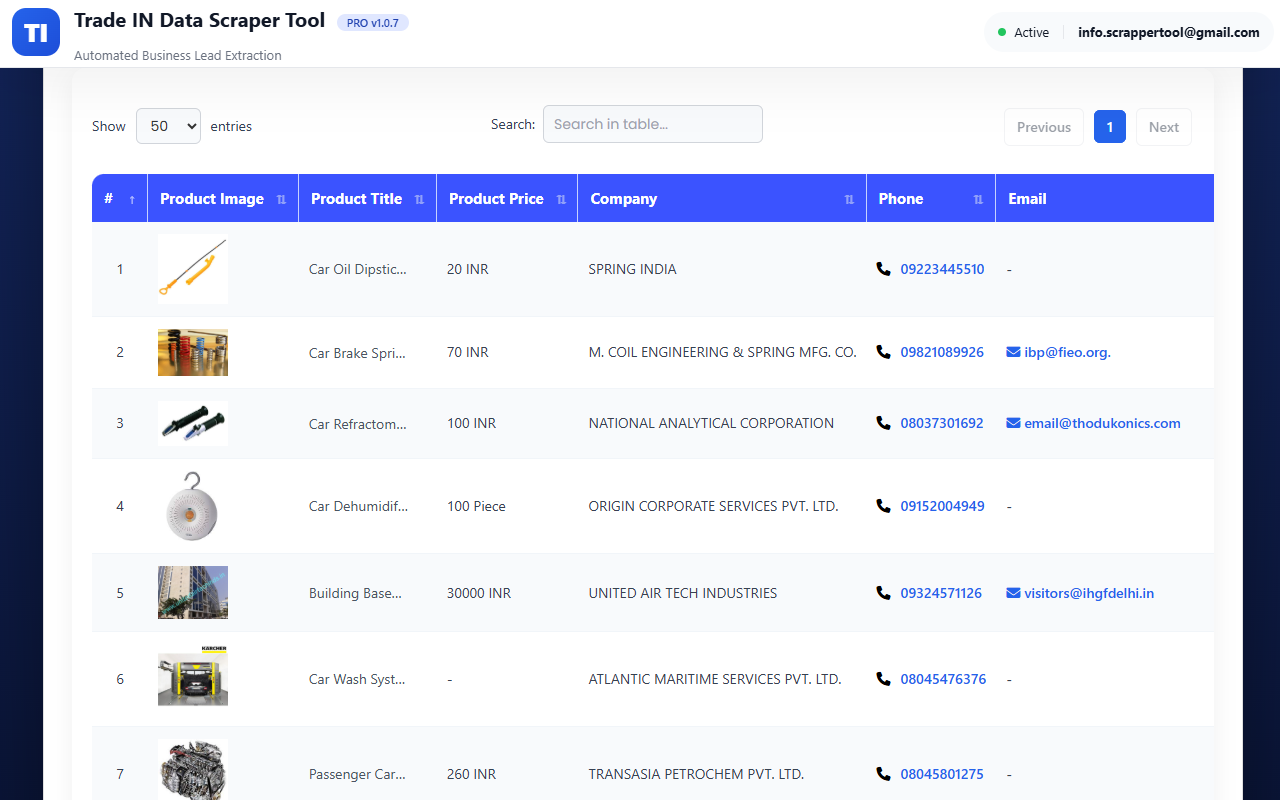1280x800 pixels.
Task: Open Building Basement product thumbnail
Action: click(x=193, y=593)
